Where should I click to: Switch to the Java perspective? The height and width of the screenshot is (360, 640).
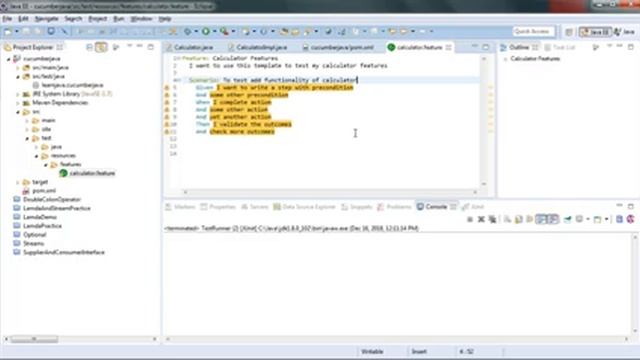[x=624, y=32]
